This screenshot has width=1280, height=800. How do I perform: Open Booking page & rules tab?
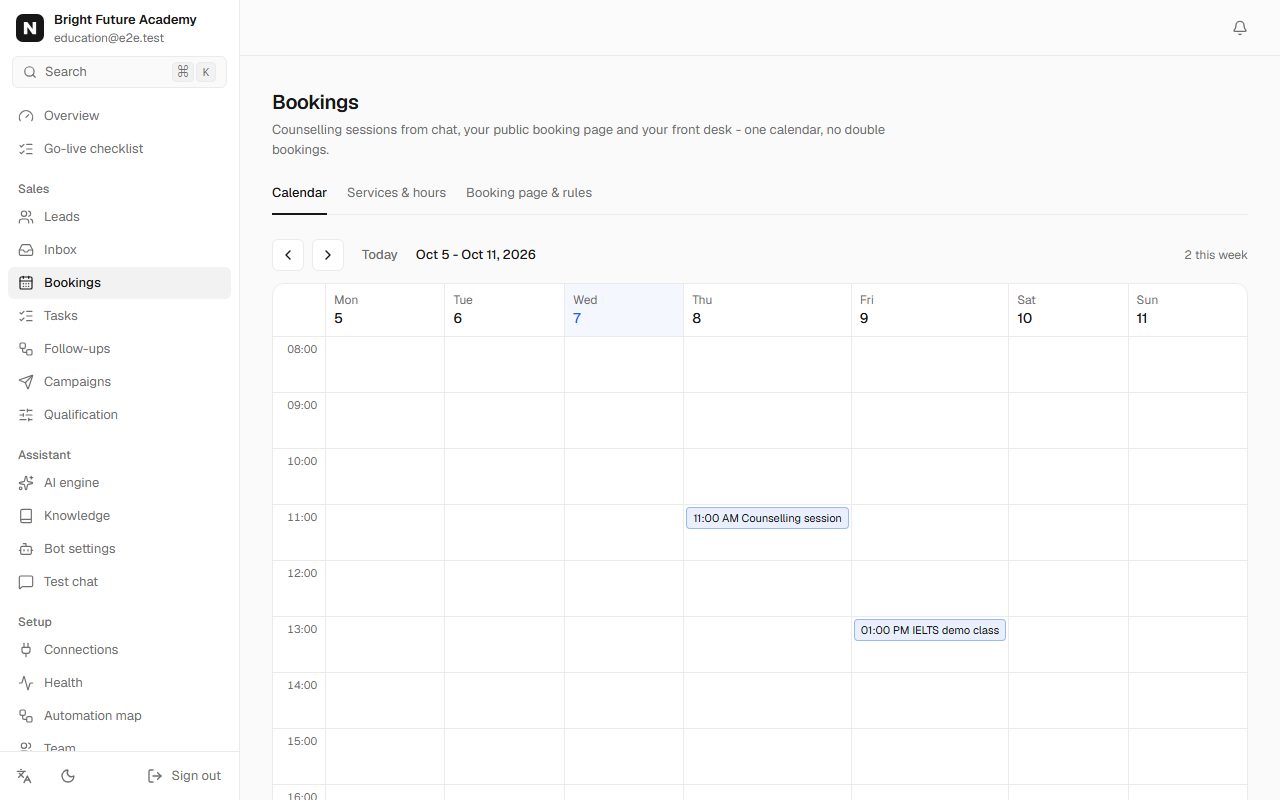click(529, 193)
